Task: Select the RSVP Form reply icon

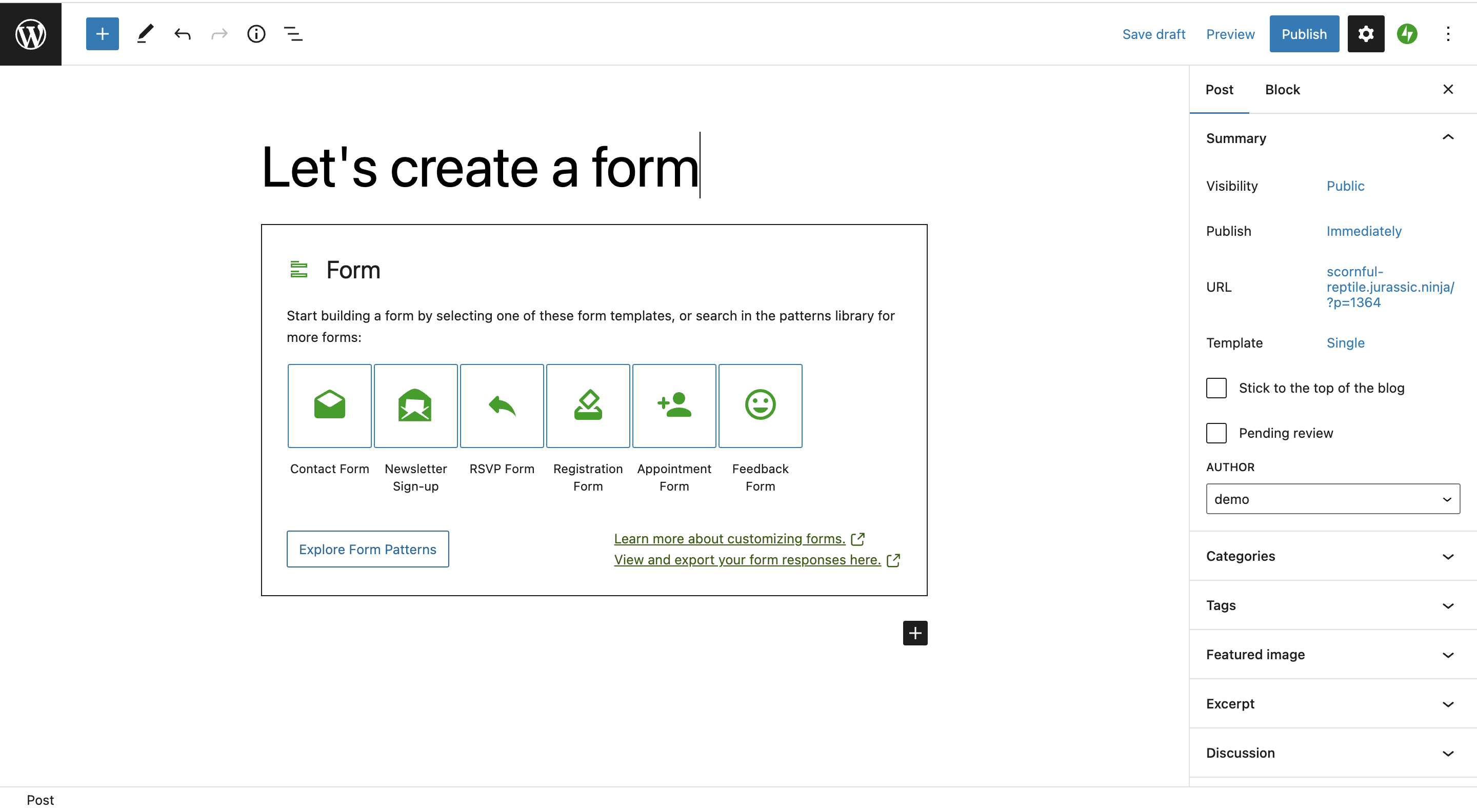Action: coord(502,405)
